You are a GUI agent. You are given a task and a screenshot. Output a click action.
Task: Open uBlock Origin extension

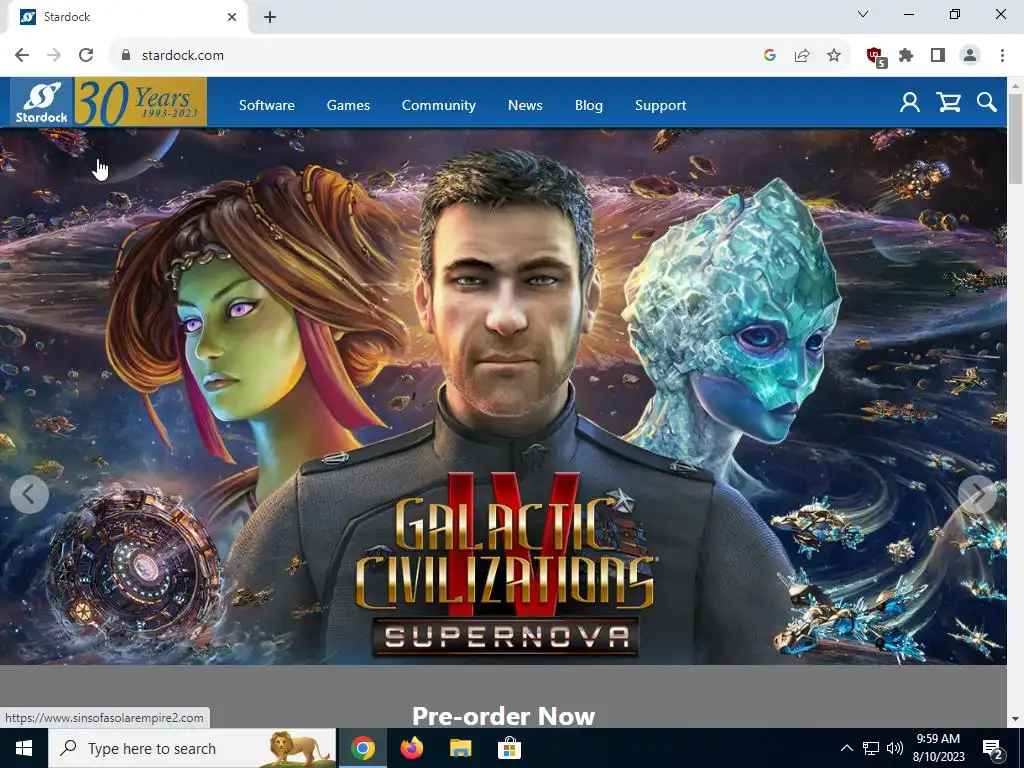click(x=876, y=57)
